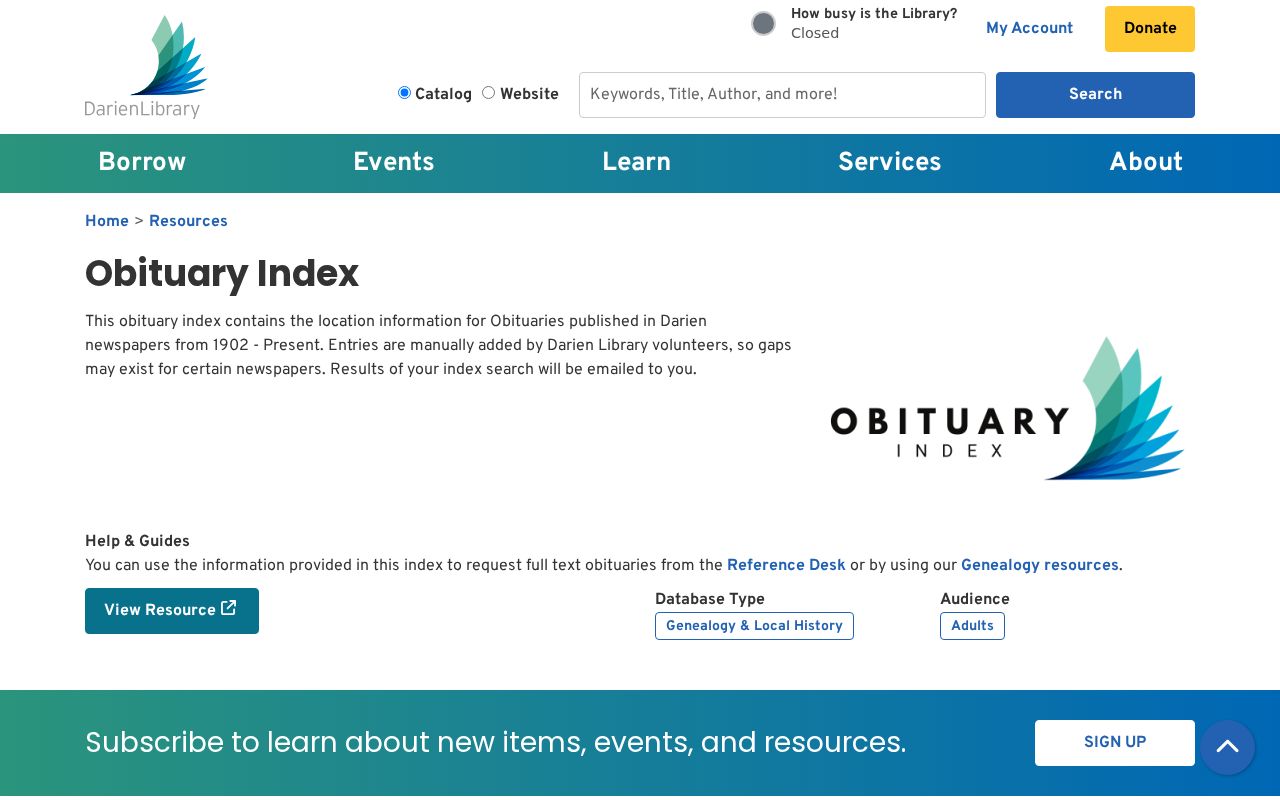1280x800 pixels.
Task: Click the Obituary Index page heading
Action: [x=222, y=274]
